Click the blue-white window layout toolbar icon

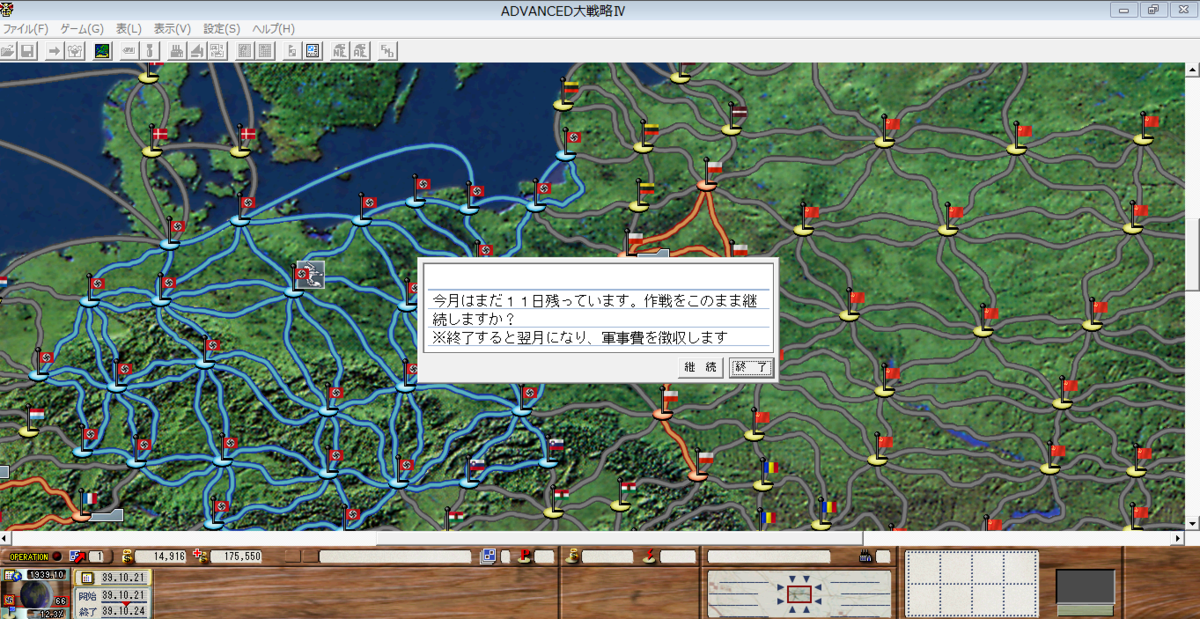[x=312, y=50]
